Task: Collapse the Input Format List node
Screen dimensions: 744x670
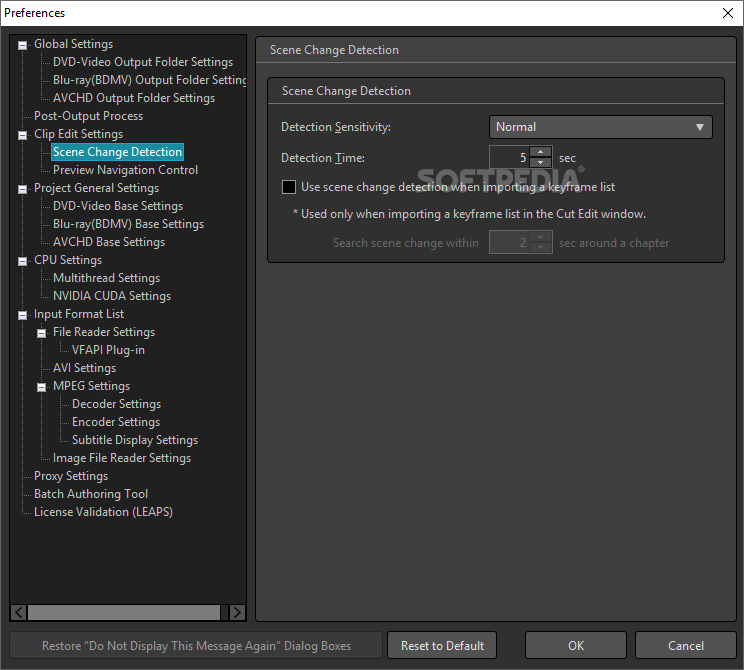Action: pos(22,316)
